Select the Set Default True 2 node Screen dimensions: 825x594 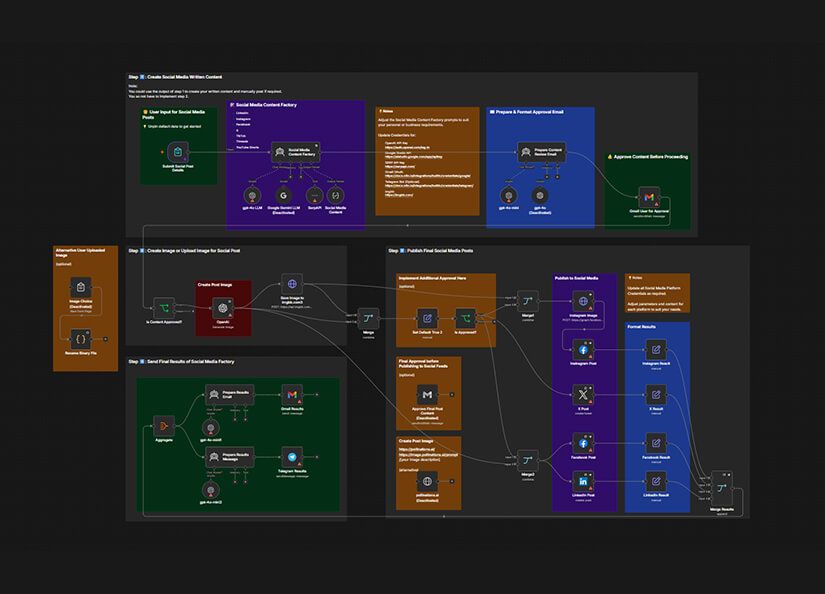pos(427,319)
